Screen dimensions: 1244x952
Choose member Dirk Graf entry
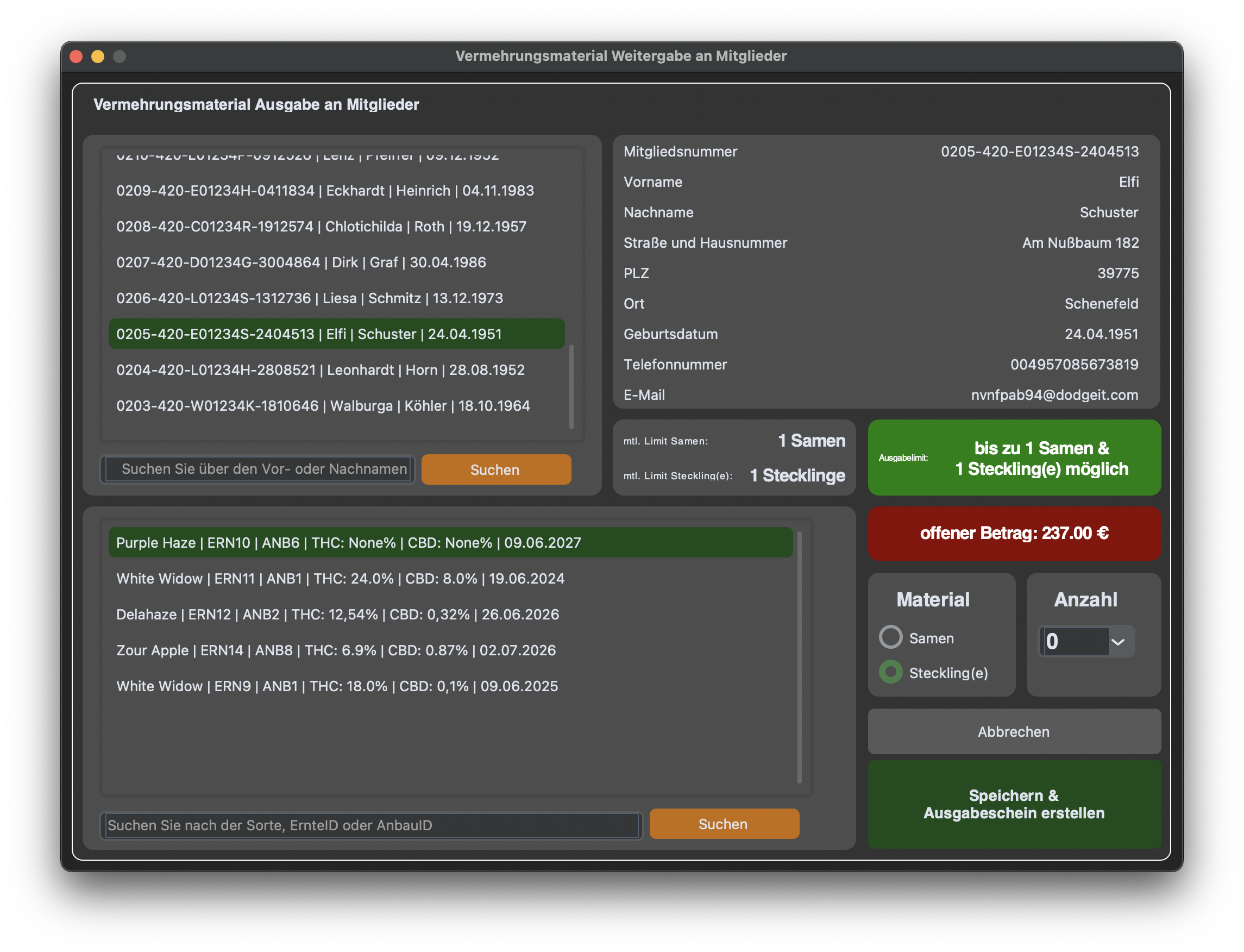click(x=301, y=262)
